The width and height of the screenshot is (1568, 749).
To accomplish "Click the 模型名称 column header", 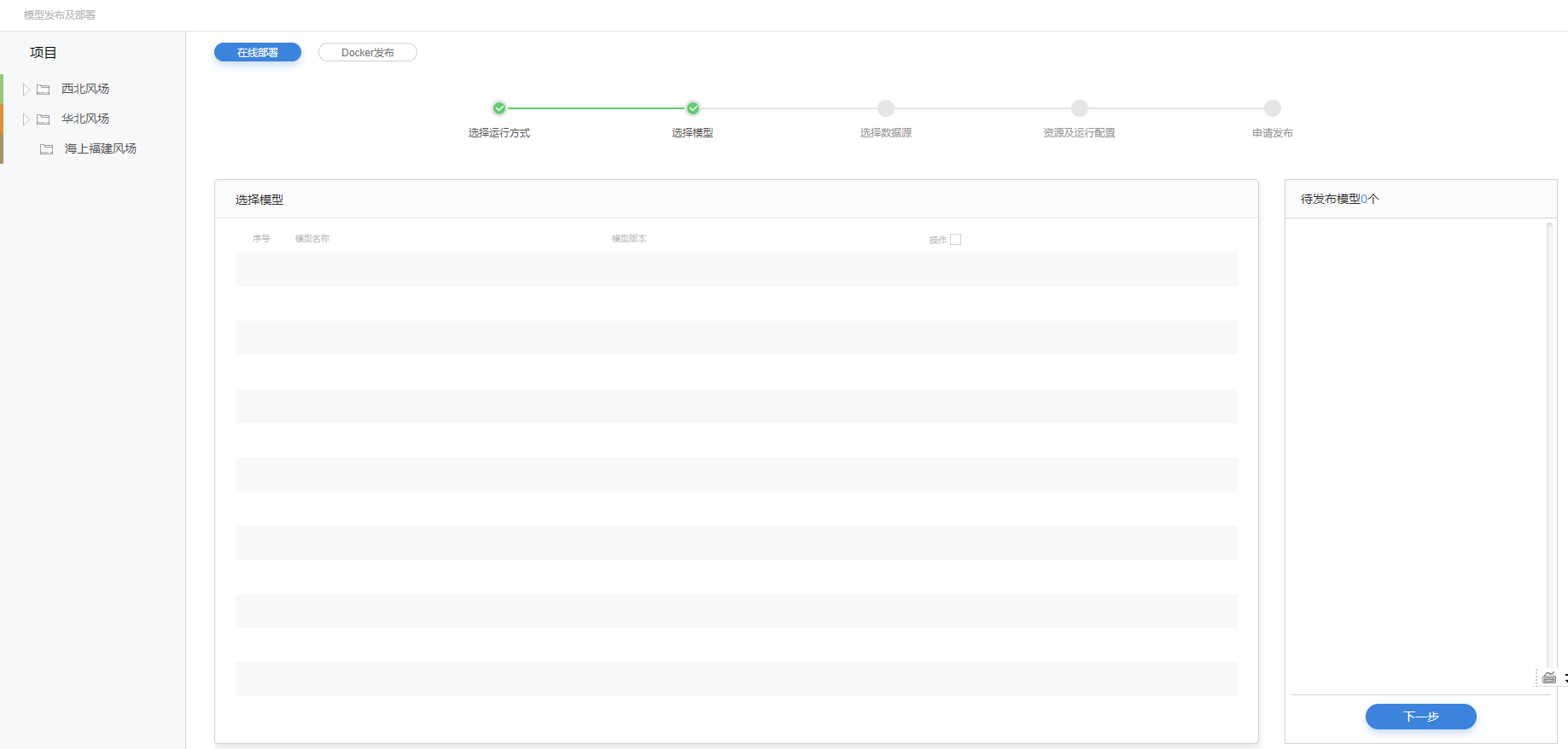I will point(312,239).
